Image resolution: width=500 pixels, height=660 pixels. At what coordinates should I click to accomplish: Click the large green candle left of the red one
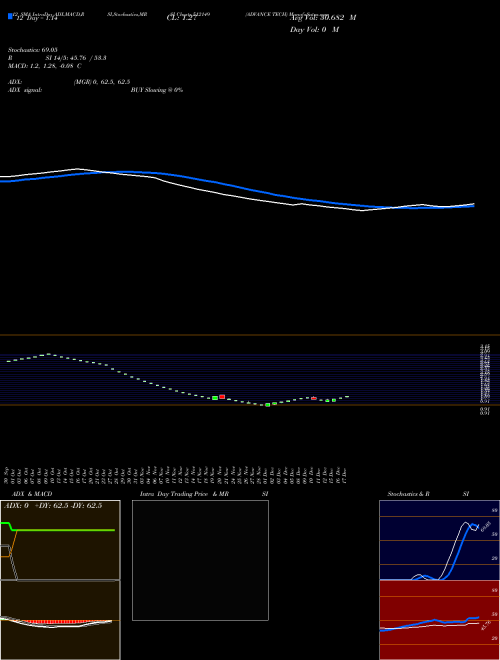coord(215,398)
